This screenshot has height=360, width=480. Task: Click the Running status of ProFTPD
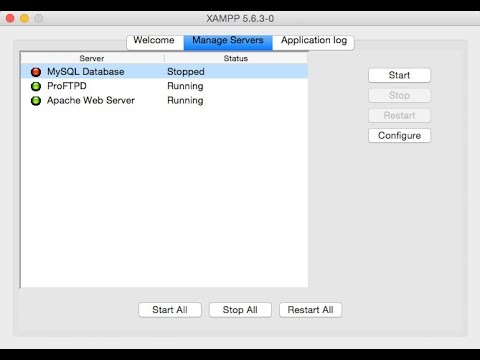point(185,86)
